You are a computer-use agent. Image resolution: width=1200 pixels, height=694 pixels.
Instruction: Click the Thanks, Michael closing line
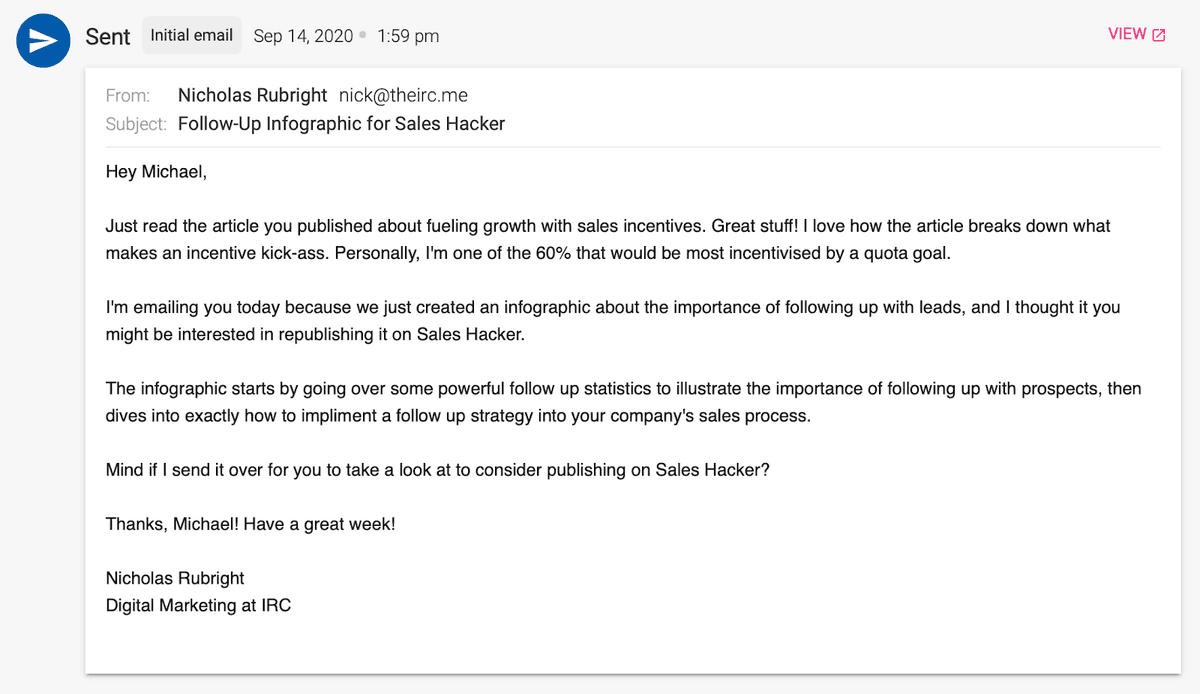click(x=250, y=523)
